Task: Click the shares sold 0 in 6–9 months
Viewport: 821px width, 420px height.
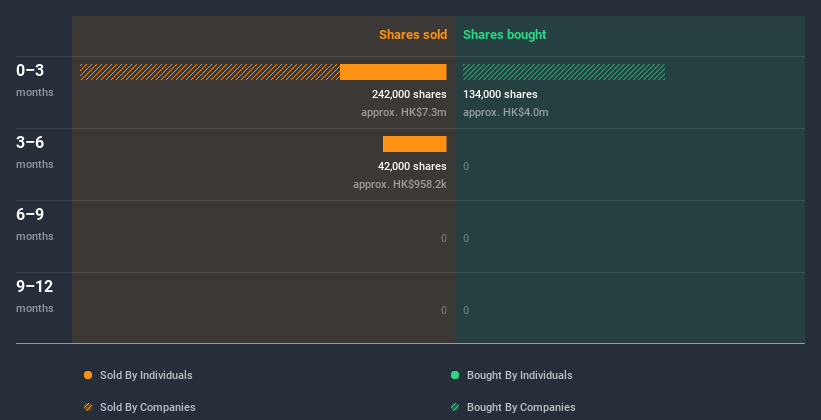Action: 443,238
